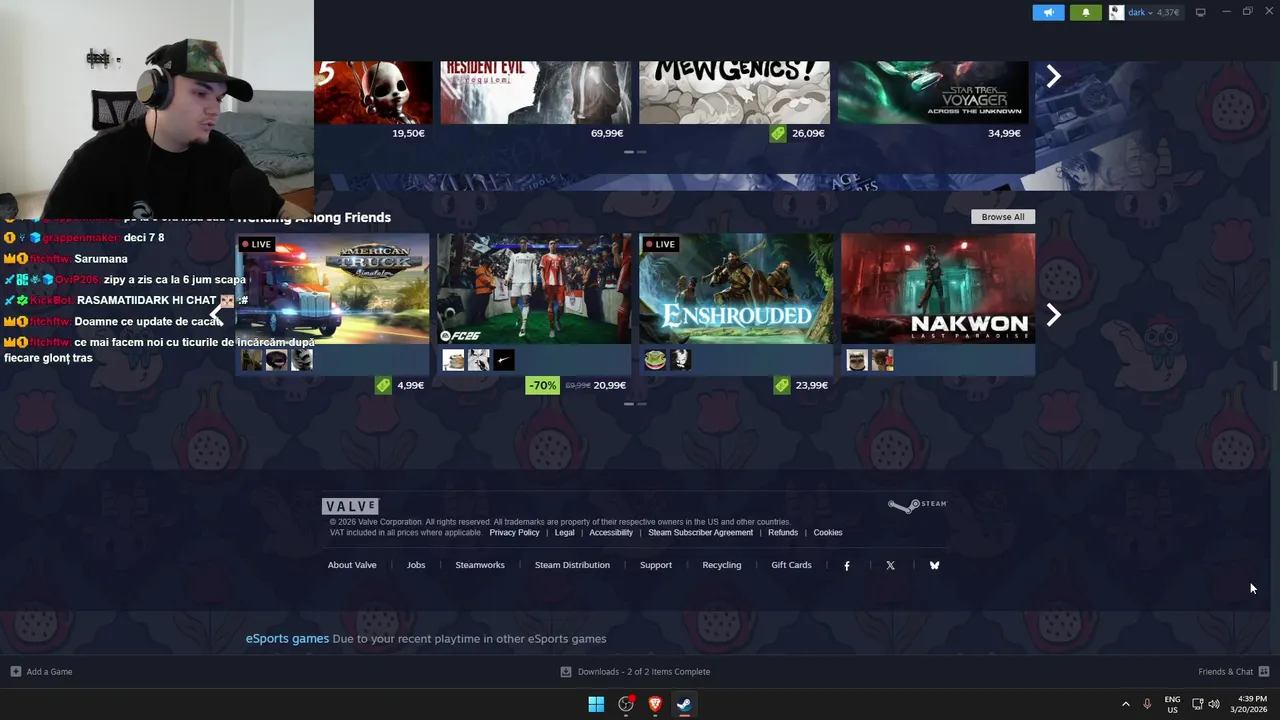Open the Accessibility link
Viewport: 1280px width, 720px height.
(611, 533)
